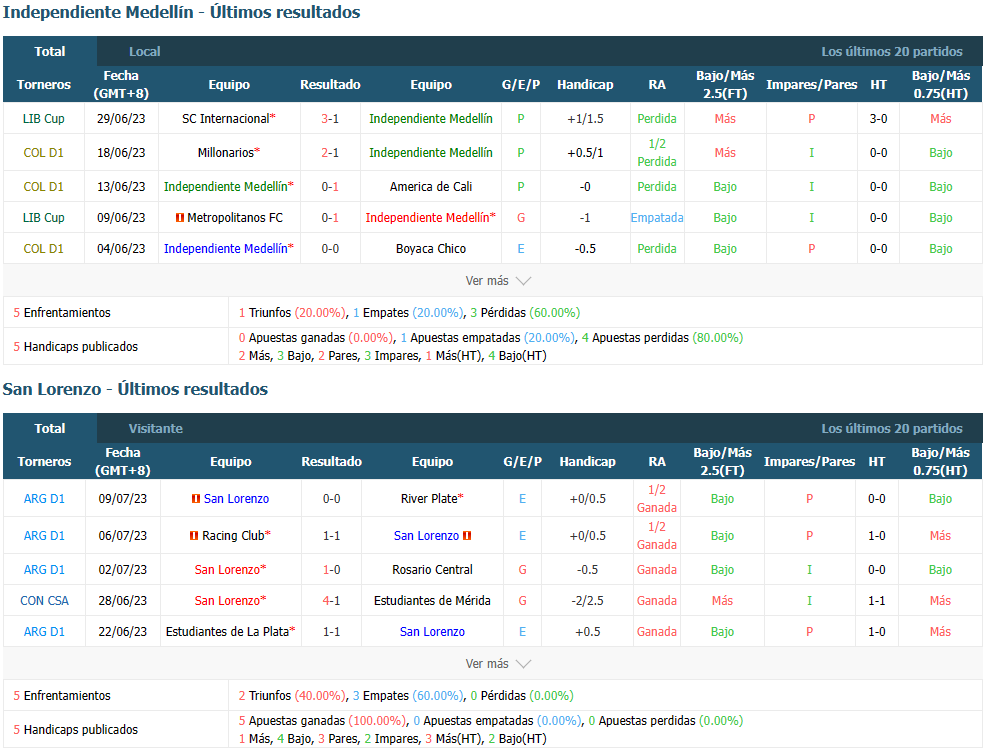Click Independiente Medellín in the Metropolitanos FC row
The image size is (988, 753).
427,218
